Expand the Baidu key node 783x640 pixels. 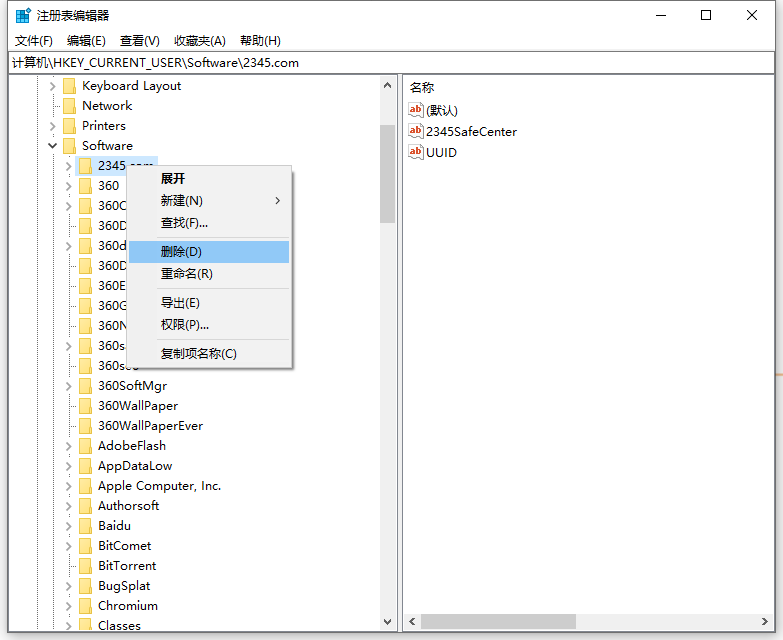(x=69, y=526)
